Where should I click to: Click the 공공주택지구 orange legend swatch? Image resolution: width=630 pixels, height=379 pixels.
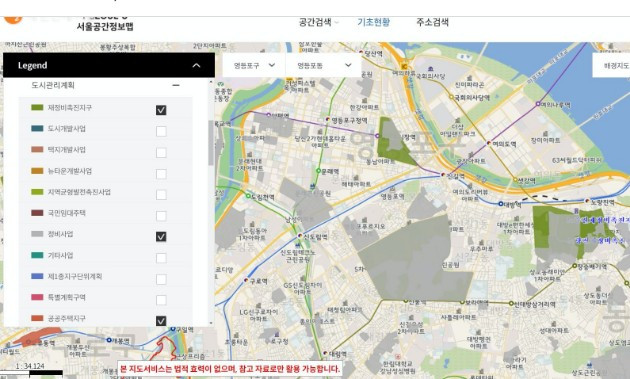[37, 318]
